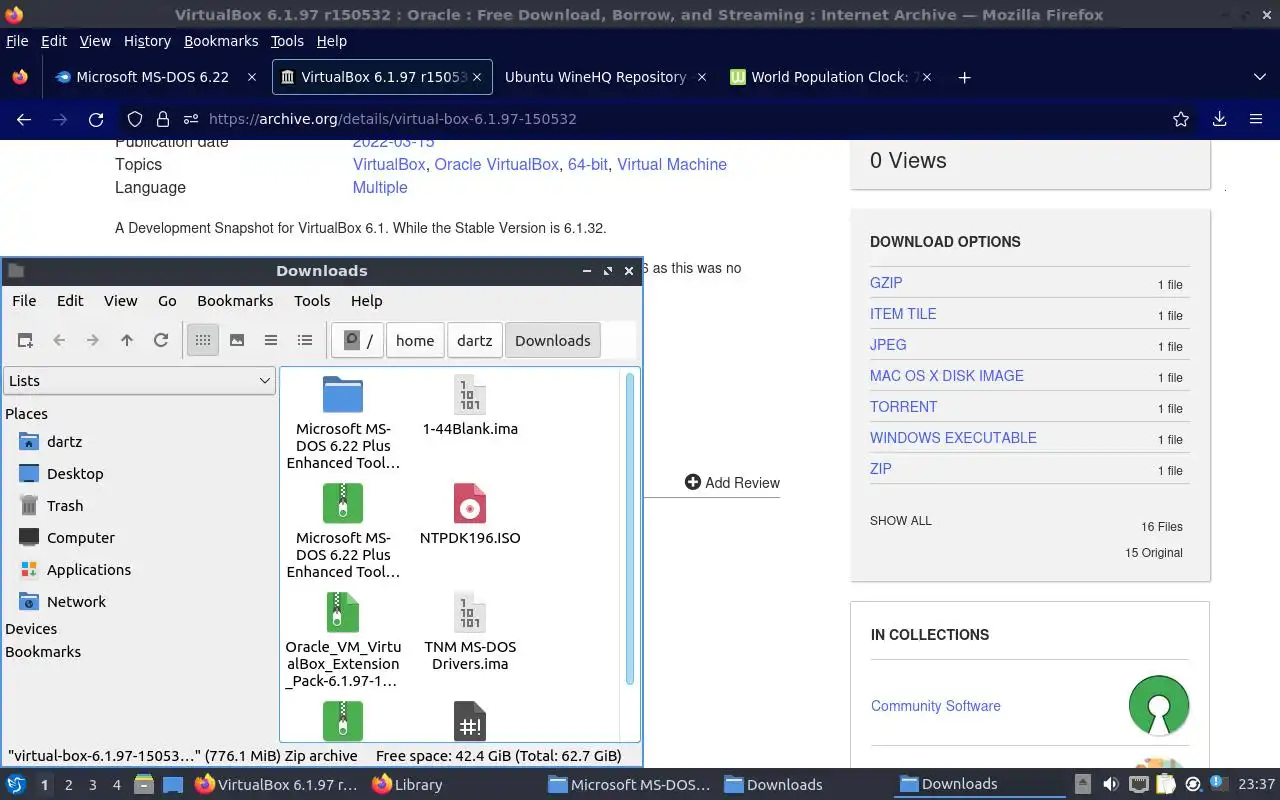Open the Lists side pane dropdown
This screenshot has width=1280, height=800.
point(140,380)
